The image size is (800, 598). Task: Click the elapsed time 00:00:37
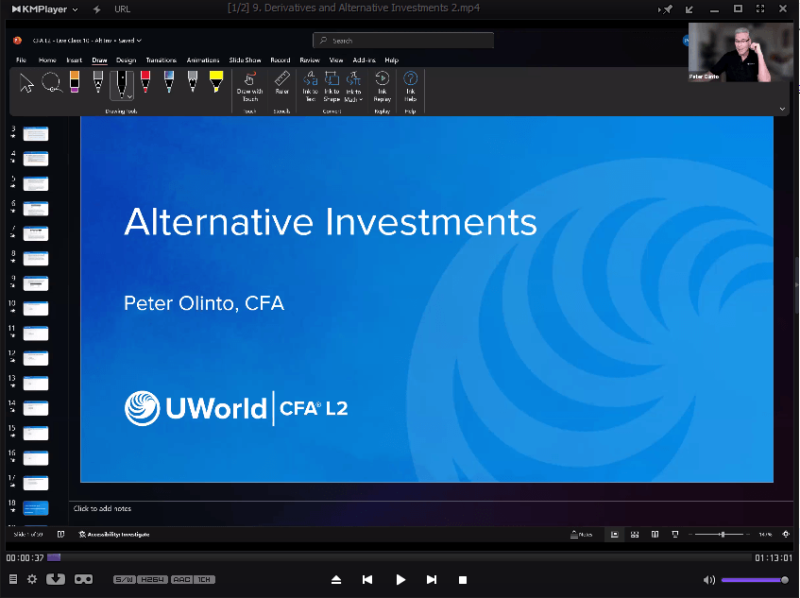click(24, 558)
